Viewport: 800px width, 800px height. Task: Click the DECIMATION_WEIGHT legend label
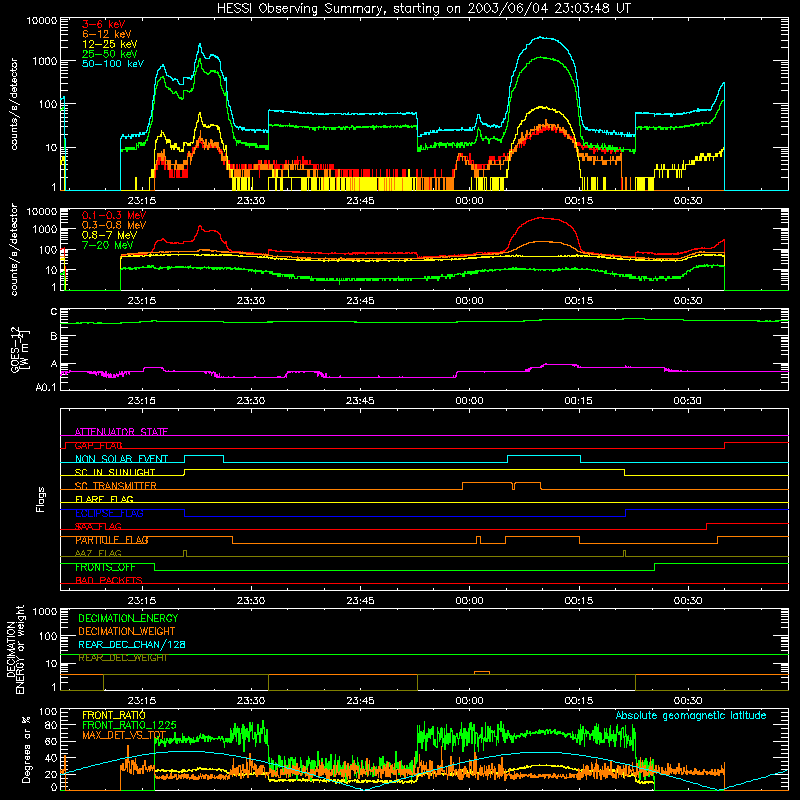point(127,631)
